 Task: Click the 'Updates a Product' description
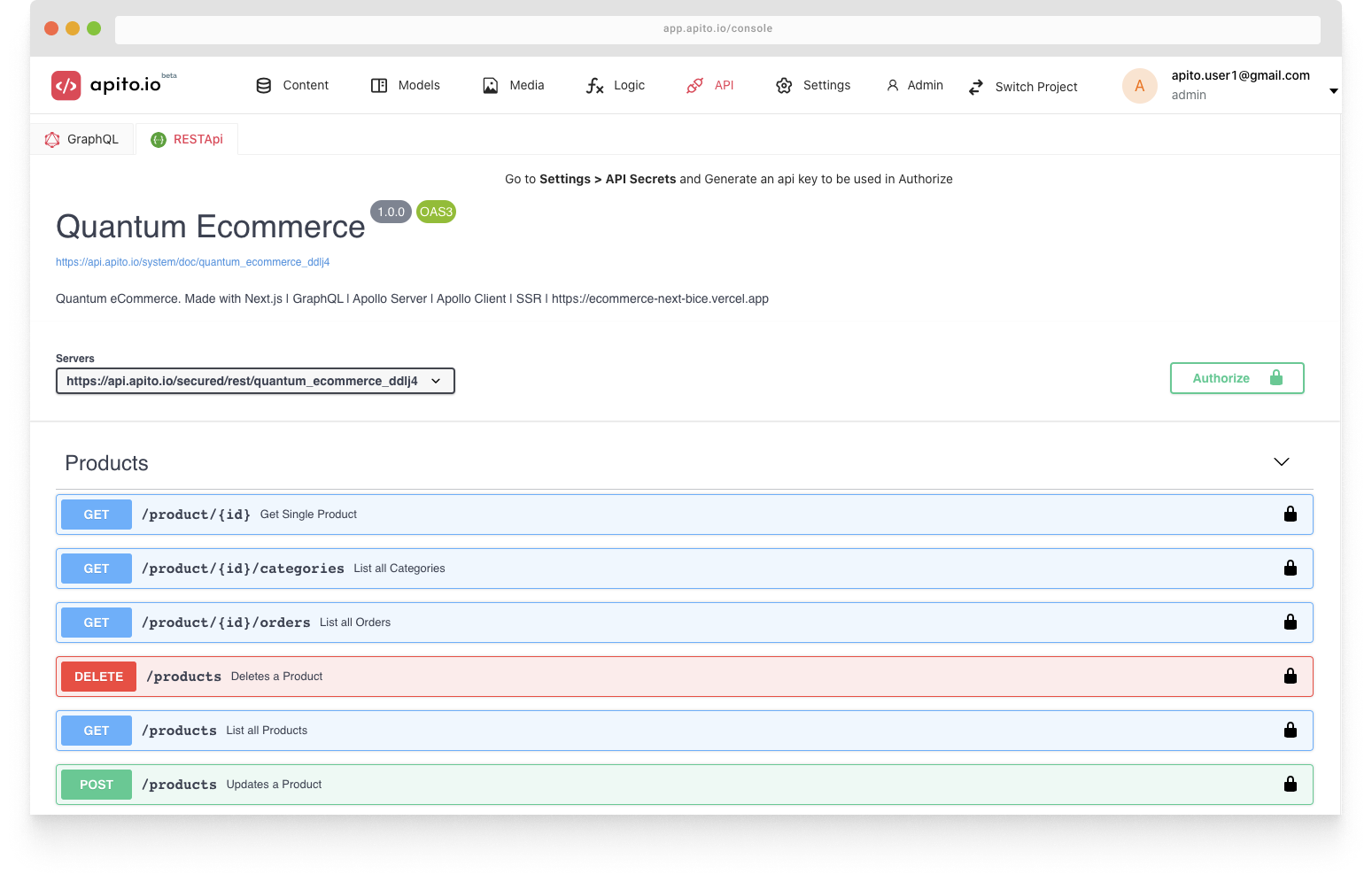click(274, 785)
